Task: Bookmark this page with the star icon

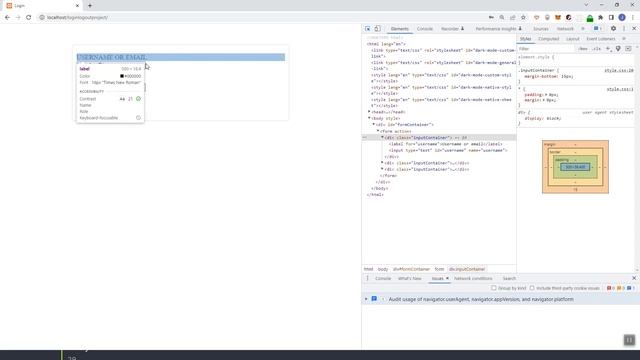Action: [523, 18]
